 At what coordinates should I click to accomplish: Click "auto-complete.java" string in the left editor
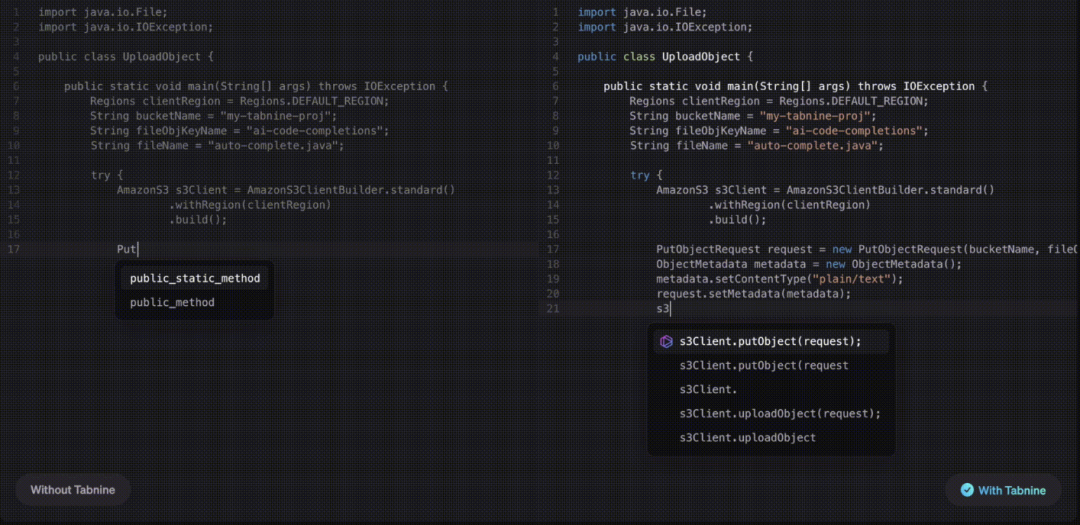275,146
